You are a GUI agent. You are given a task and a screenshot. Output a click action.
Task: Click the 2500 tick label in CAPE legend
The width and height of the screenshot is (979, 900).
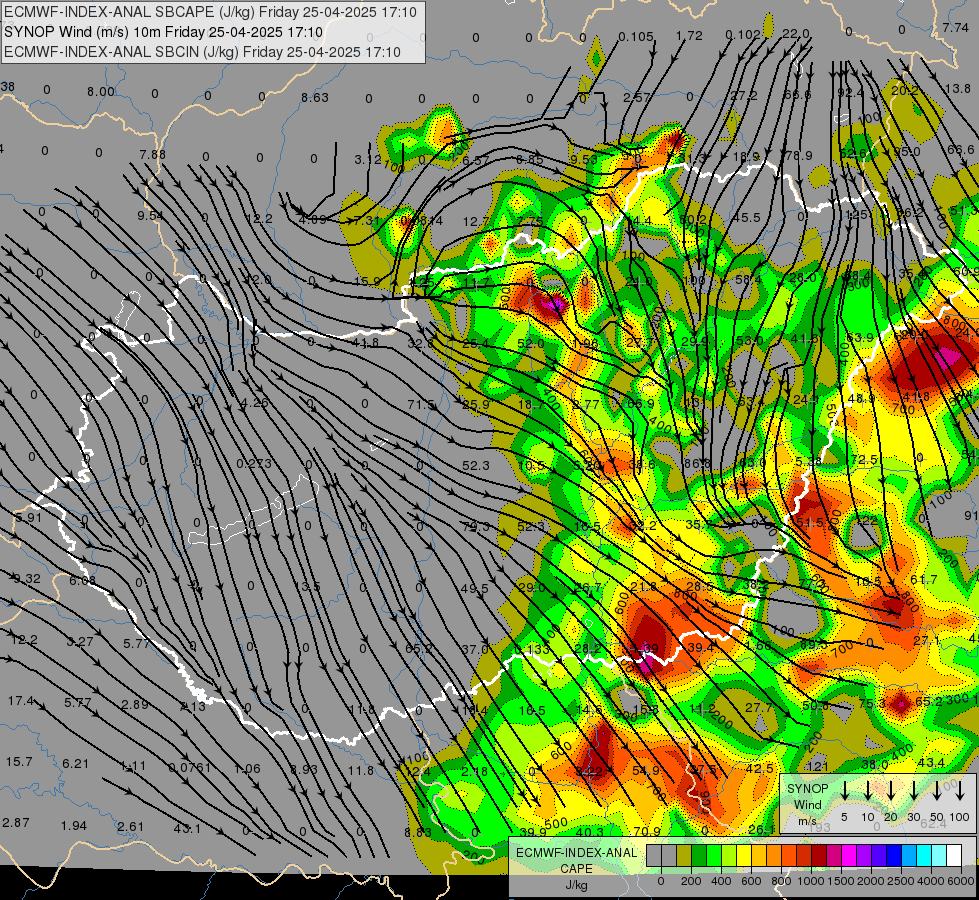(900, 881)
